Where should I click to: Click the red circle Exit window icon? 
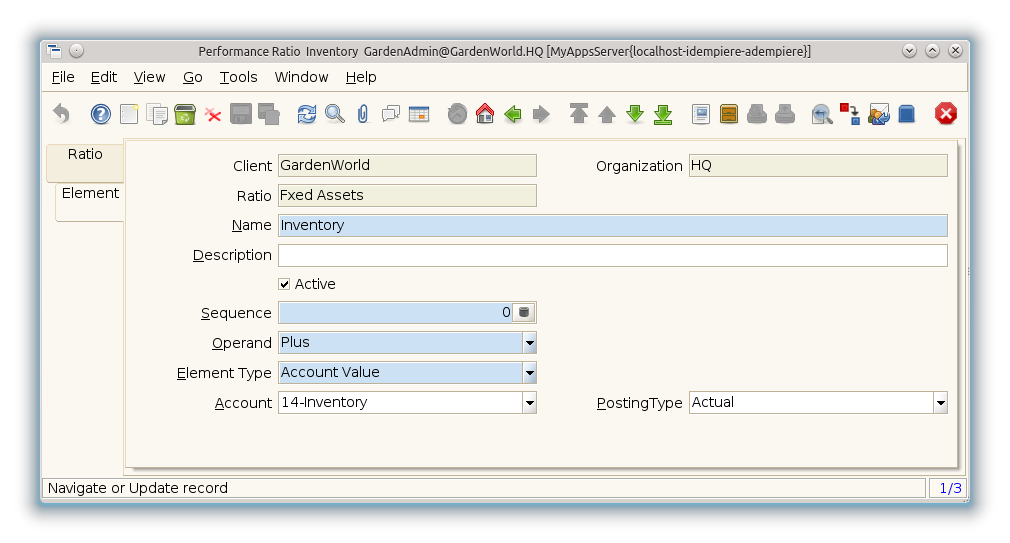point(945,114)
